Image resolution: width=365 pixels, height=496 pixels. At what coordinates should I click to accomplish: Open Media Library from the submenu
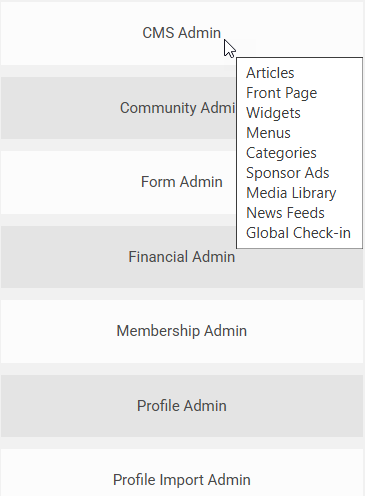(x=291, y=193)
